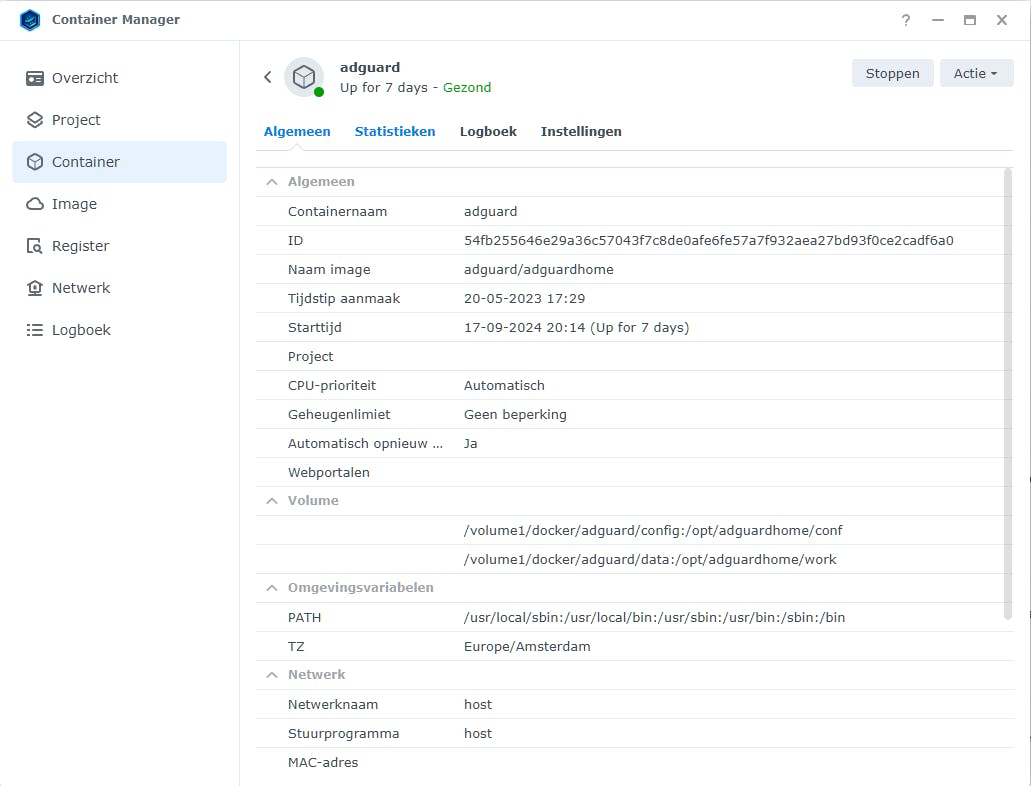Viewport: 1031px width, 786px height.
Task: Collapse the Algemeen section
Action: pyautogui.click(x=271, y=182)
